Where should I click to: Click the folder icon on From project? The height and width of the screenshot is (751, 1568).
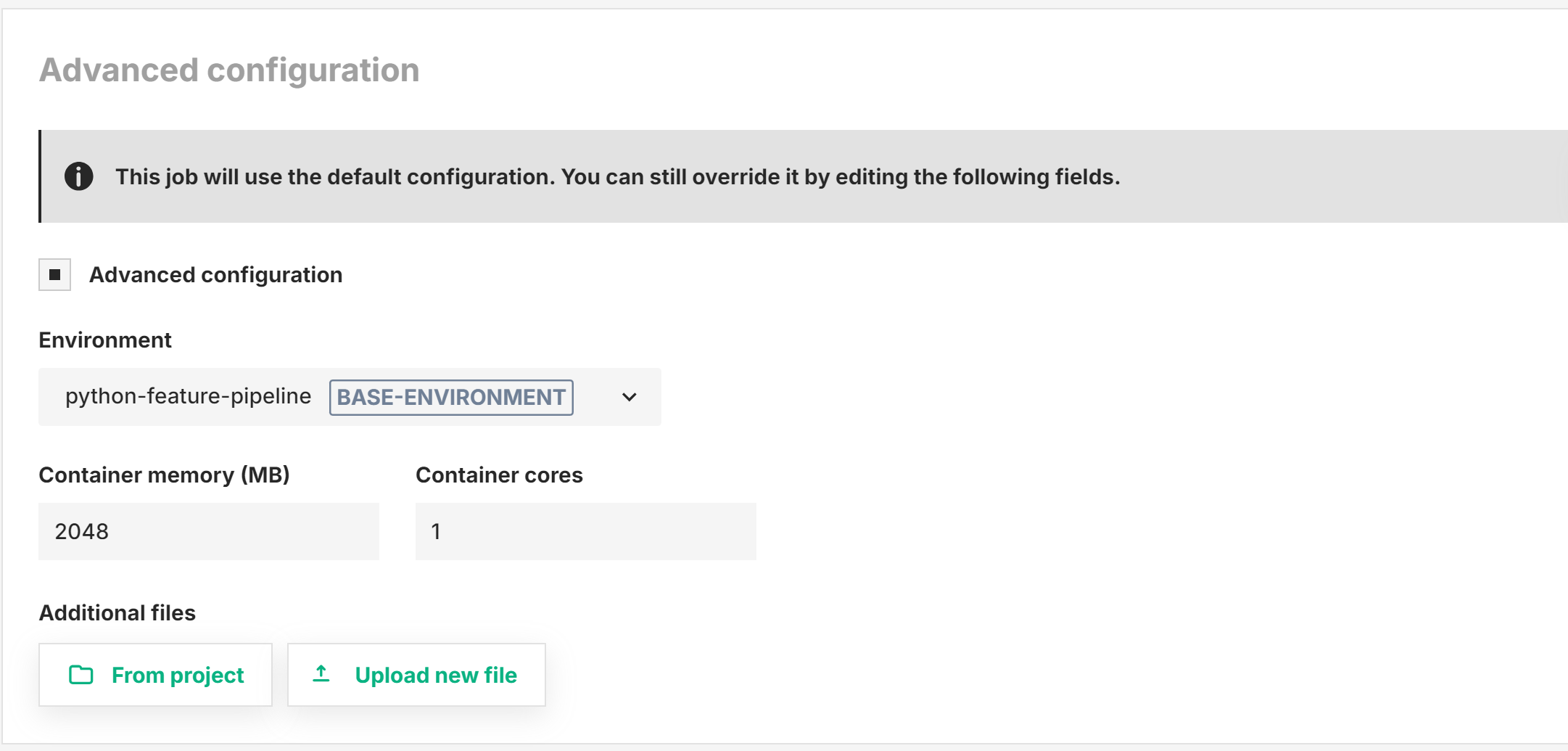tap(81, 675)
